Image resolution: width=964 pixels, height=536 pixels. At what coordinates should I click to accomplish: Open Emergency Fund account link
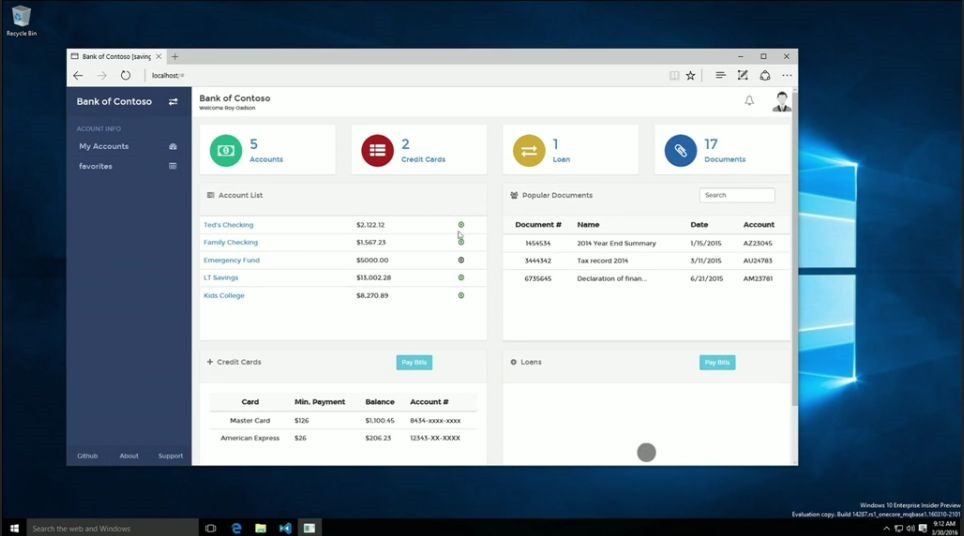point(231,260)
